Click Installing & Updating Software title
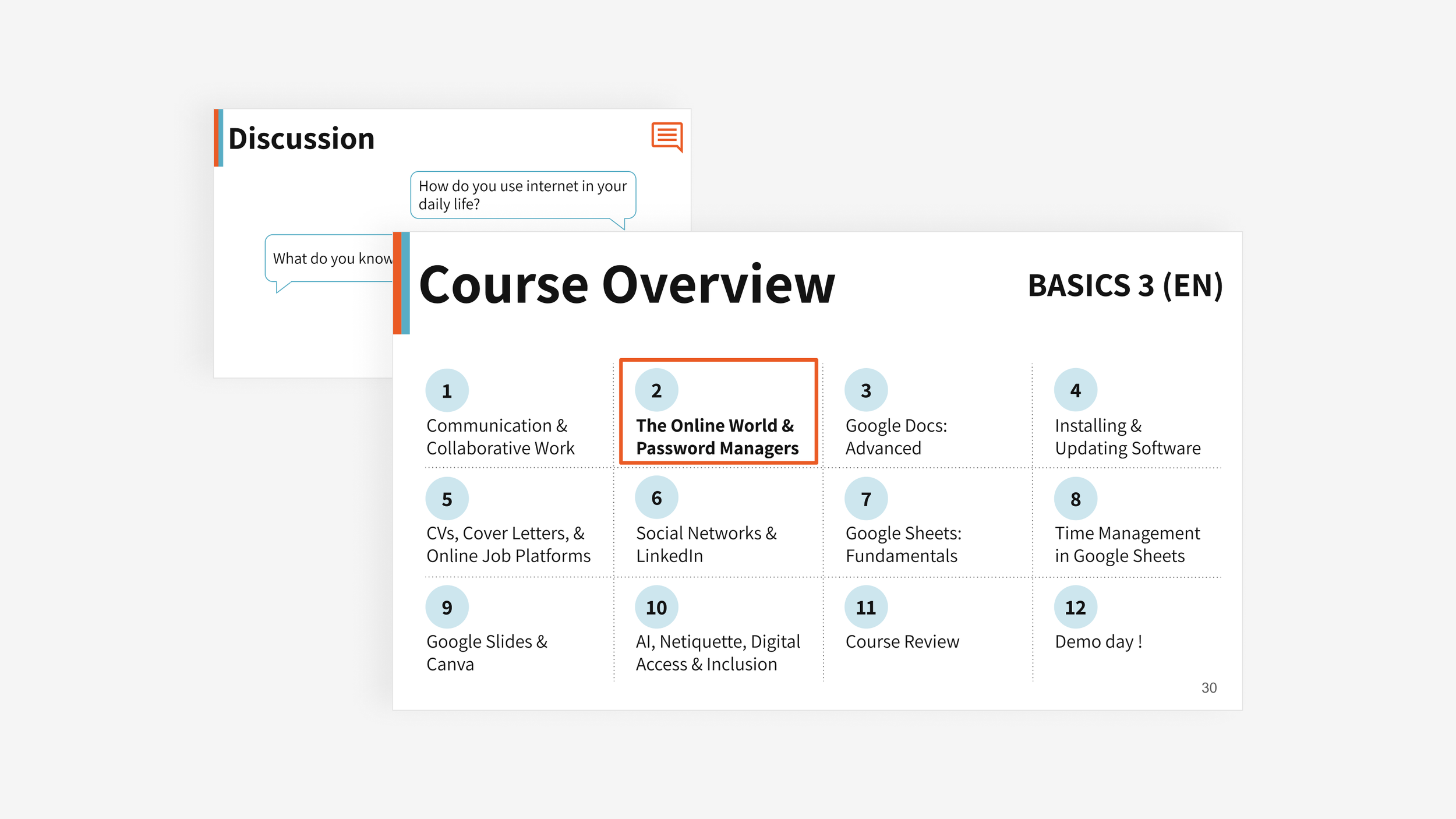This screenshot has height=819, width=1456. pyautogui.click(x=1127, y=437)
